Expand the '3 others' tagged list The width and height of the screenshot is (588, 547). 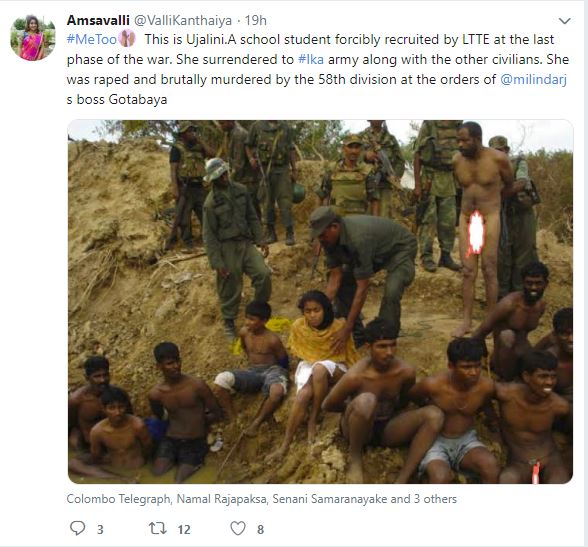[x=435, y=499]
